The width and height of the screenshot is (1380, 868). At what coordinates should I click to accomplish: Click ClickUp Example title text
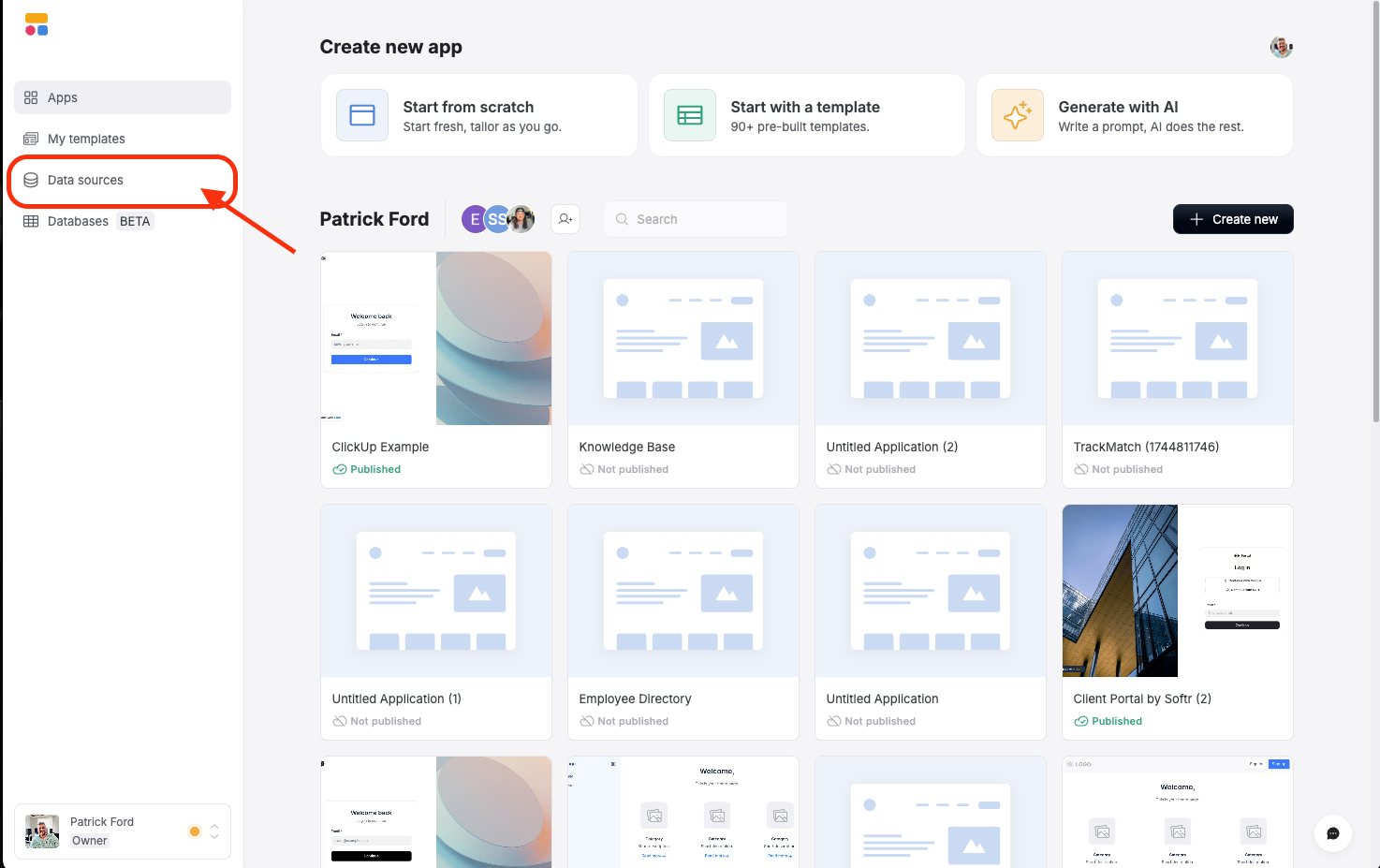380,447
